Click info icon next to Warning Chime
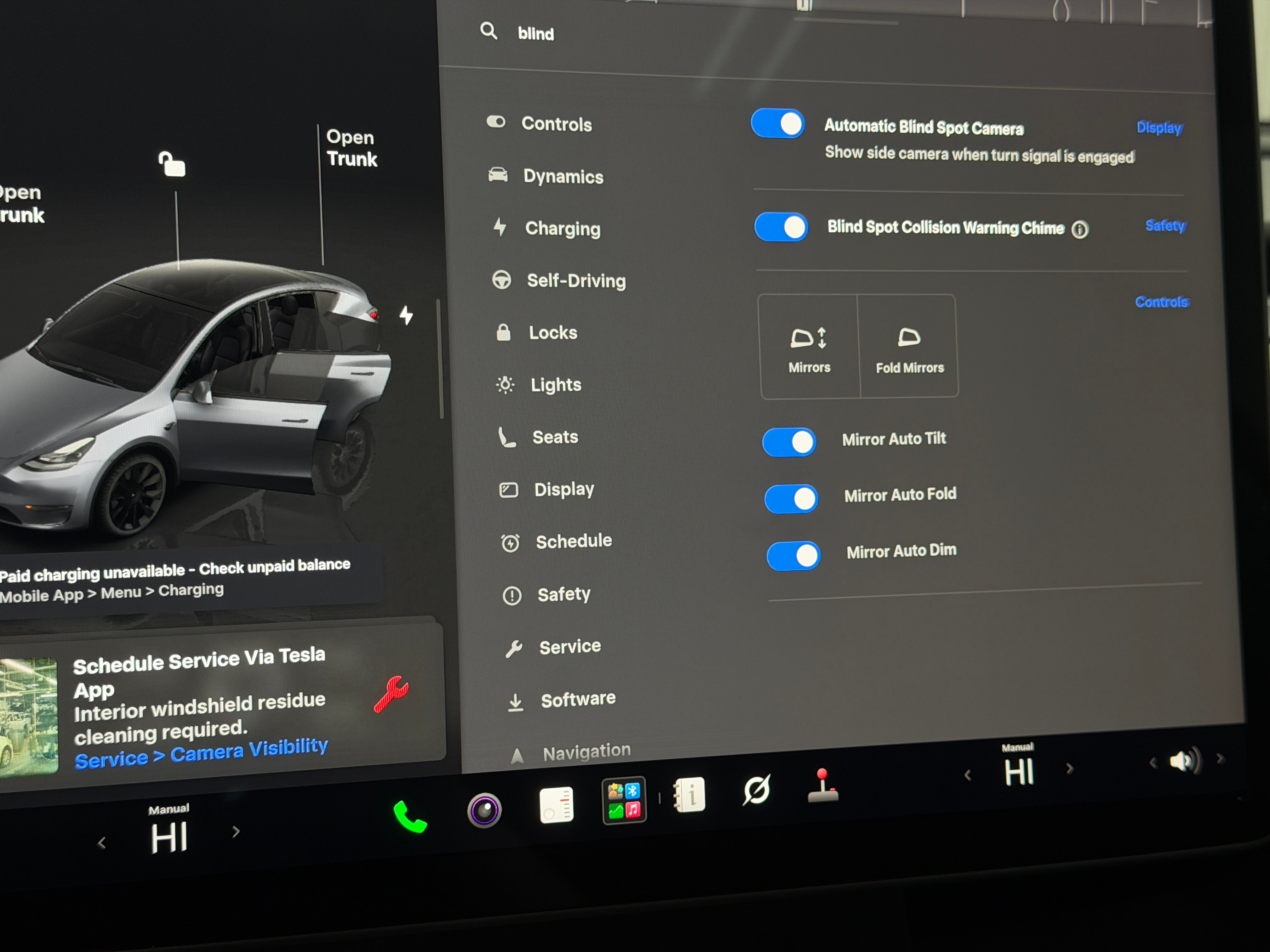1270x952 pixels. 1079,229
